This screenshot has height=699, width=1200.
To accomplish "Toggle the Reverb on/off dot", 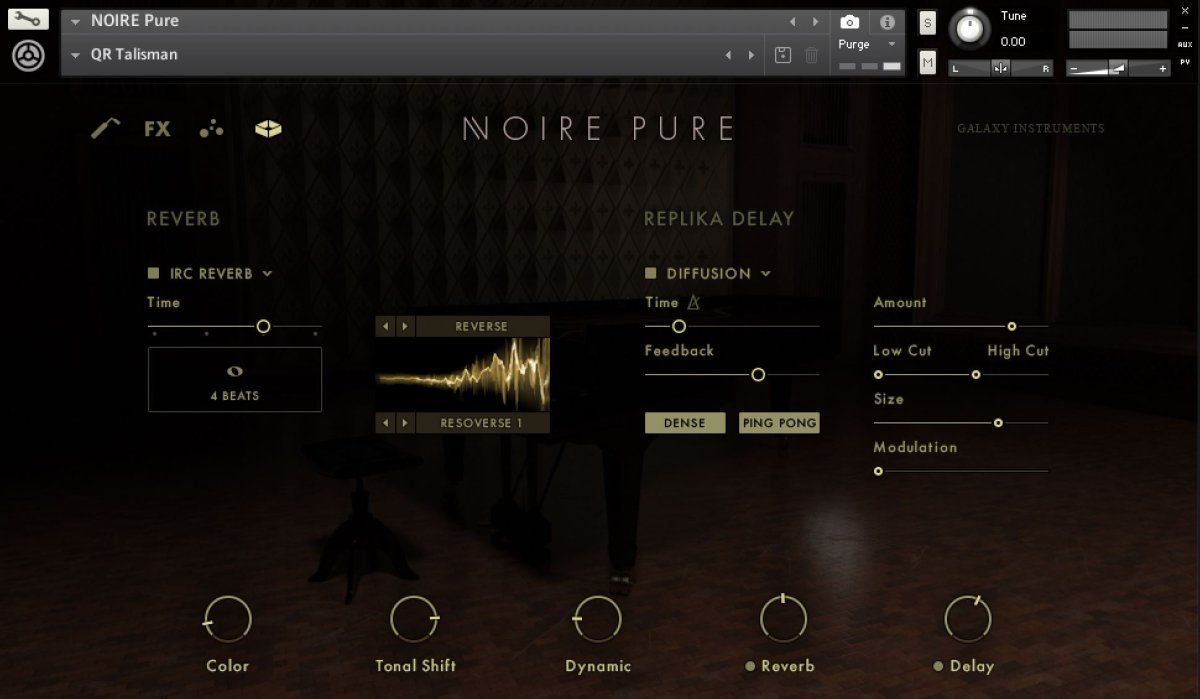I will (x=750, y=666).
